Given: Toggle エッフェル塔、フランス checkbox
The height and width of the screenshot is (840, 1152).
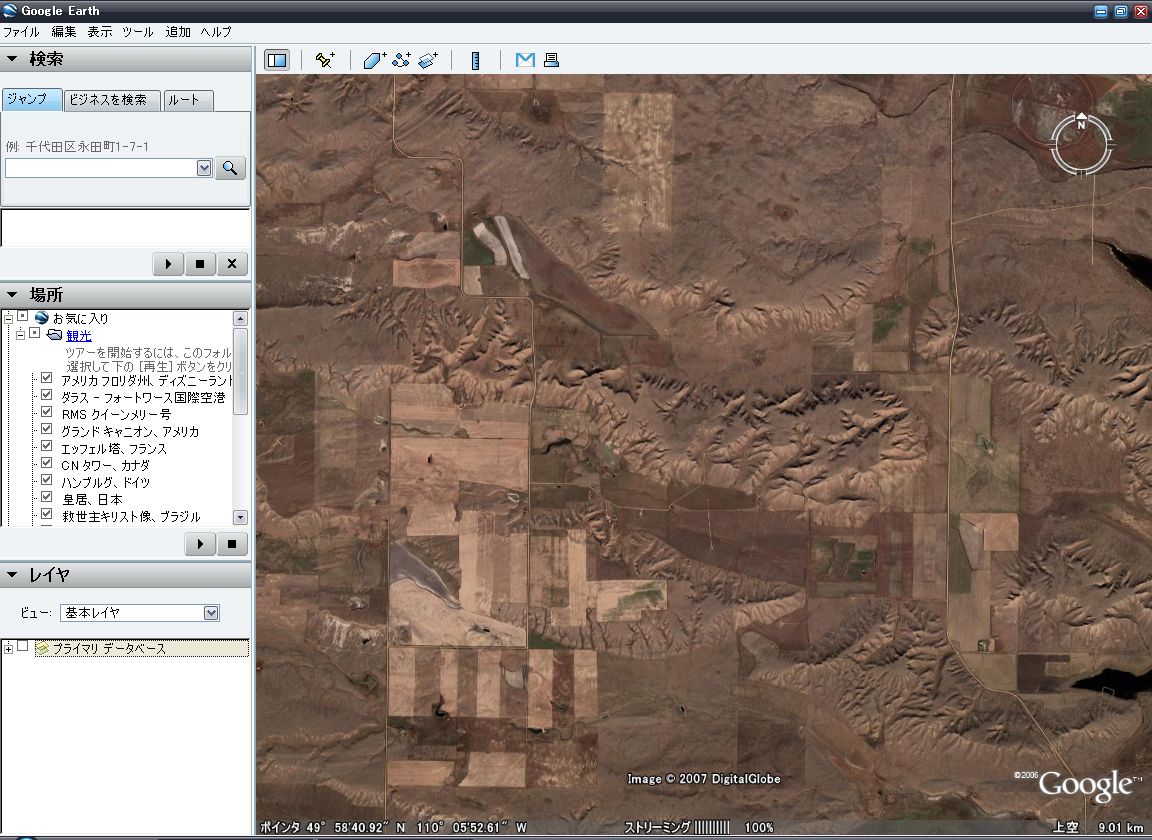Looking at the screenshot, I should point(46,445).
